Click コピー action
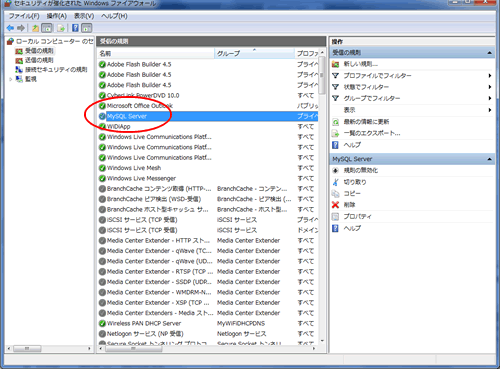The height and width of the screenshot is (373, 500). [352, 193]
